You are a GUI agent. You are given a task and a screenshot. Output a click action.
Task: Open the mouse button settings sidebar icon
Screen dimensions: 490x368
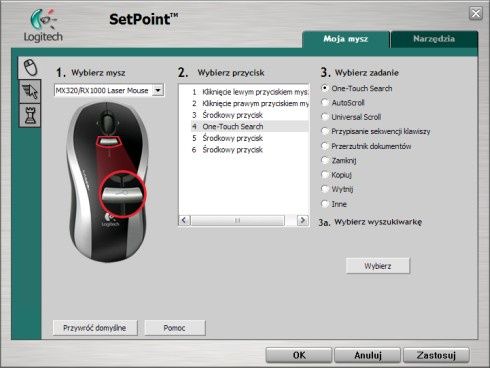pos(30,67)
